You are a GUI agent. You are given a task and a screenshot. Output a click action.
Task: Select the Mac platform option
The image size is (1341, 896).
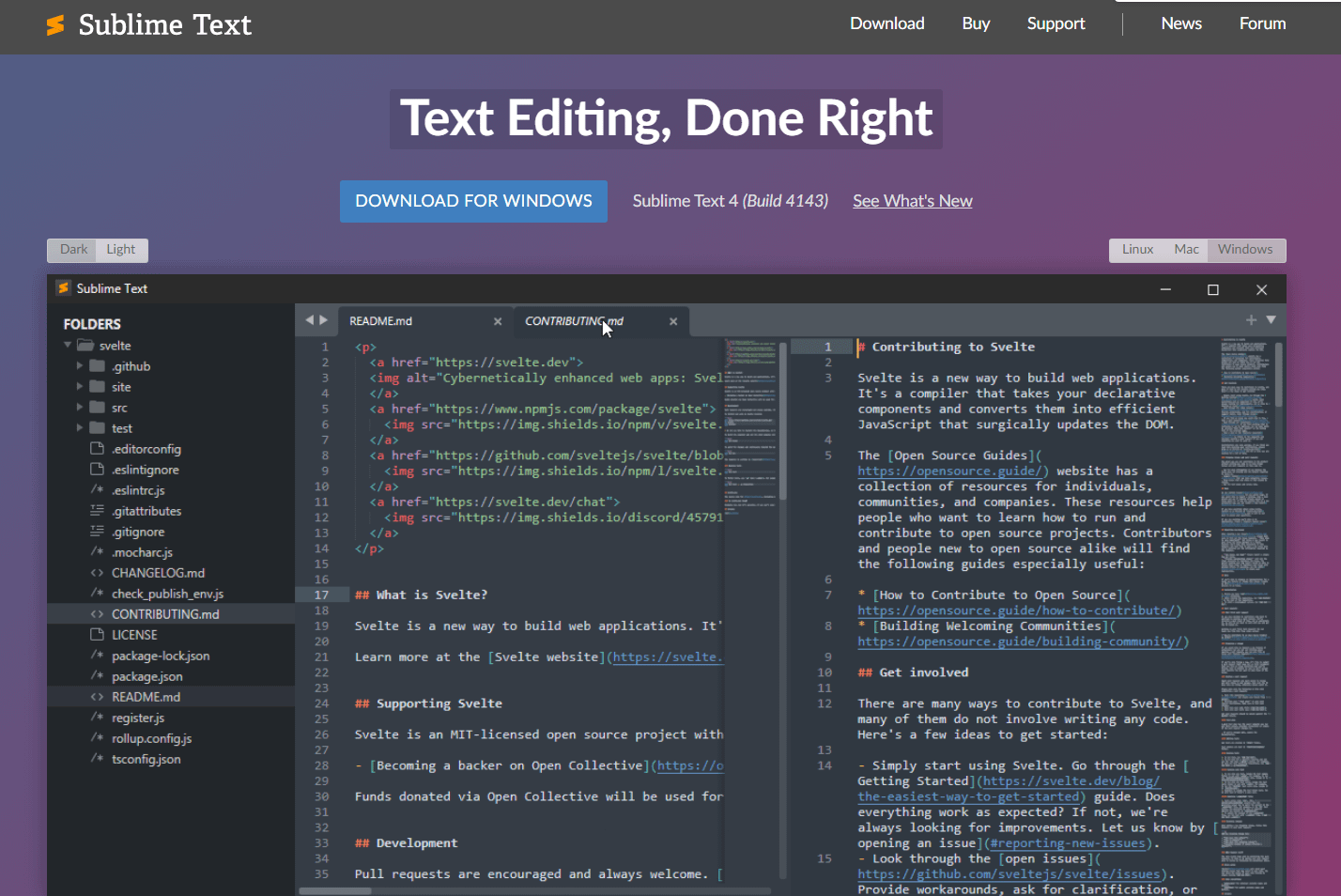[1186, 249]
